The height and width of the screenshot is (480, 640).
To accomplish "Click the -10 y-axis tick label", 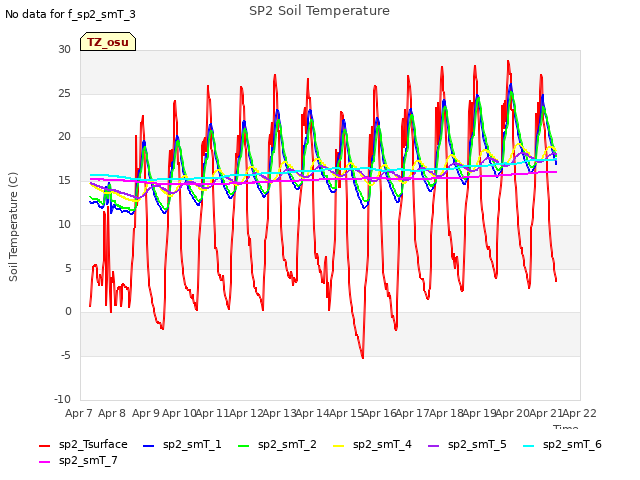I will [x=62, y=399].
